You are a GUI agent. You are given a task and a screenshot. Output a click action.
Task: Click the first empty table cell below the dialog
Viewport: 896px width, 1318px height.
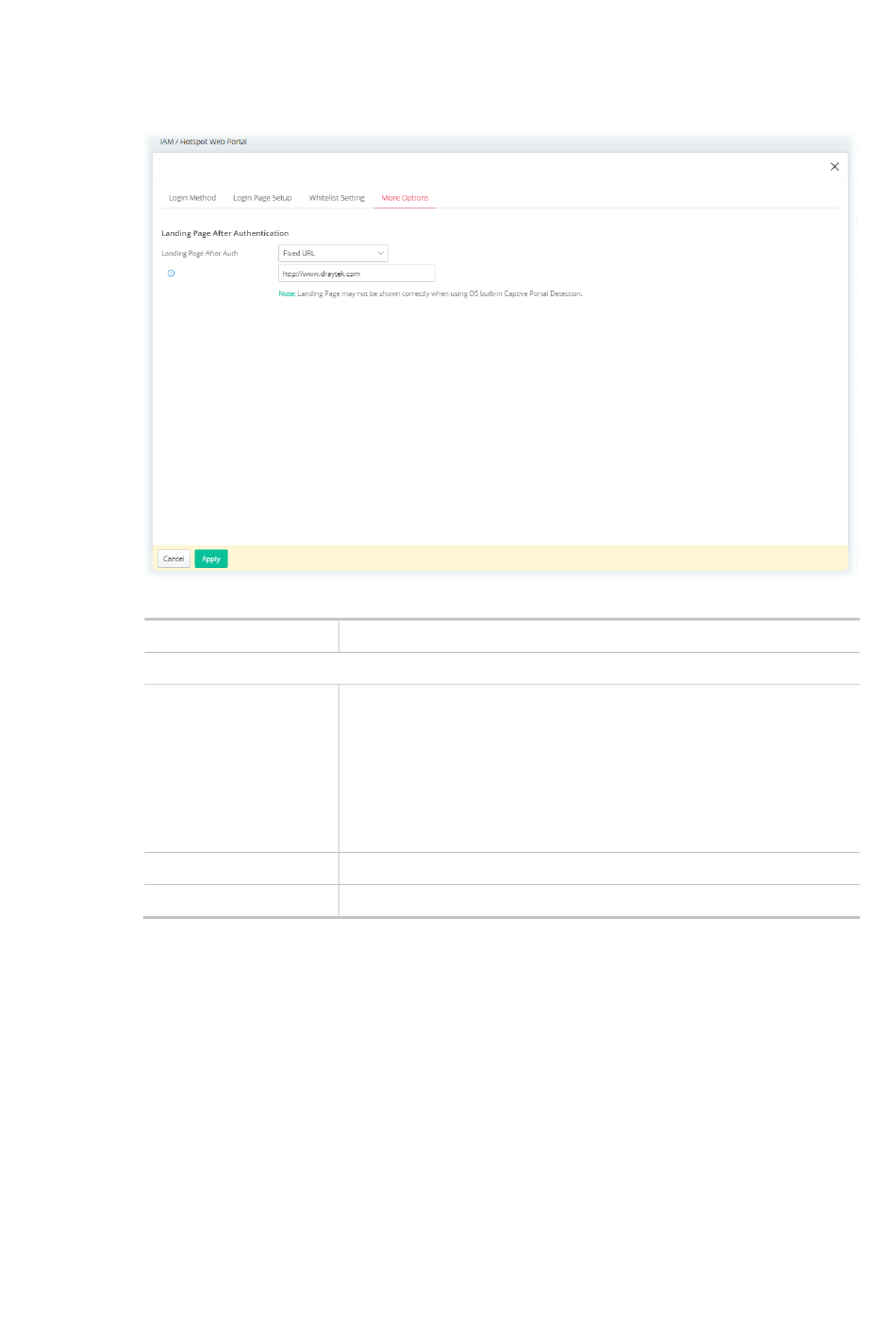point(241,636)
